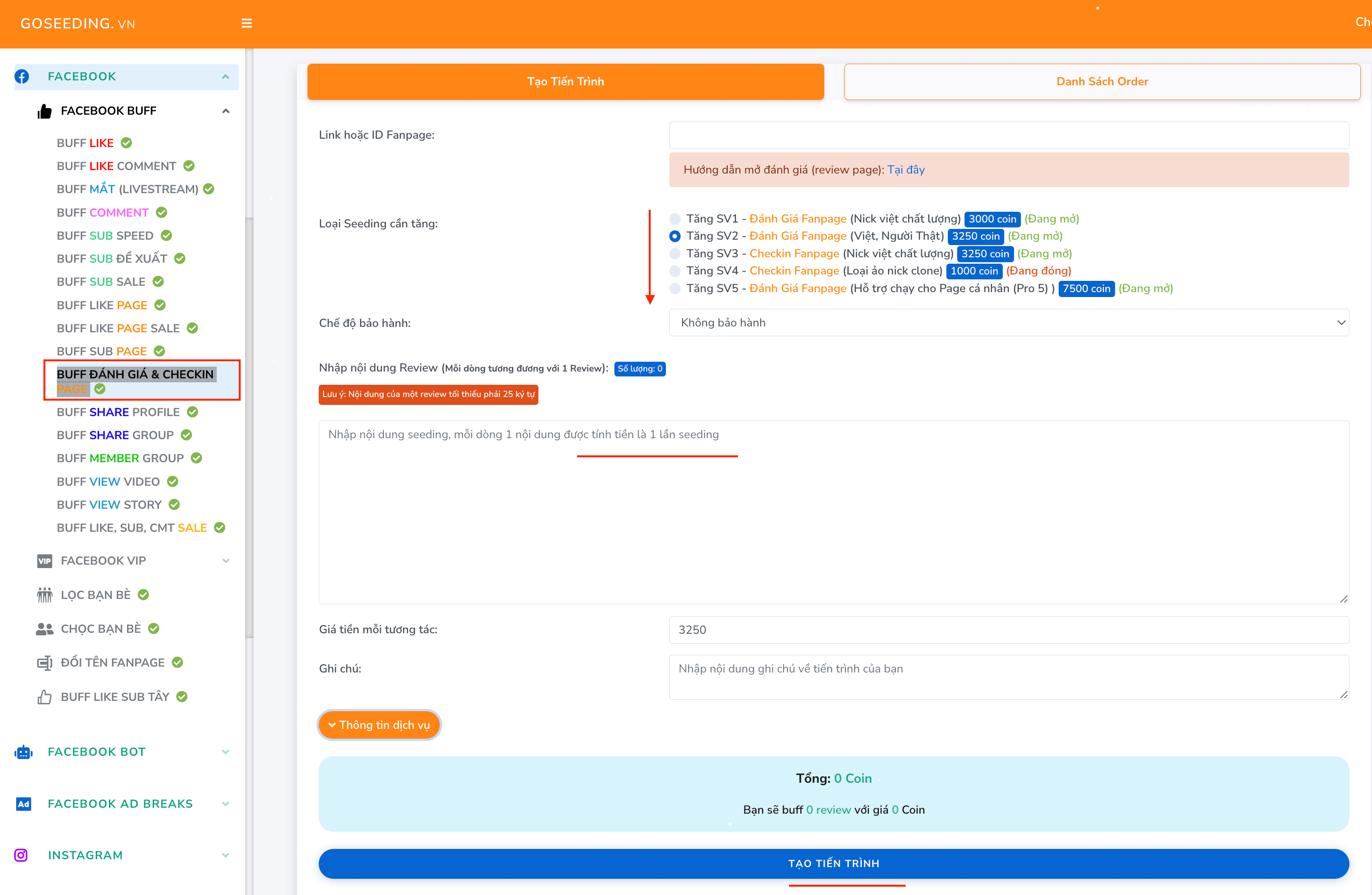Click green check beside BUFF SUB SPEED
This screenshot has width=1372, height=895.
[167, 236]
